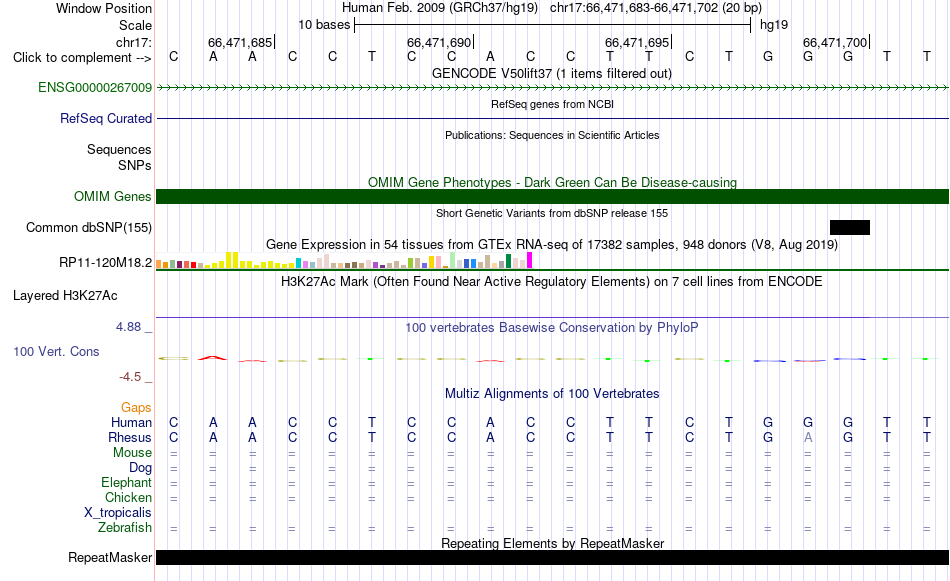The height and width of the screenshot is (581, 950).
Task: Click the chr17:66,471,683-66,471,702 (20 bp) position text
Action: pos(656,8)
